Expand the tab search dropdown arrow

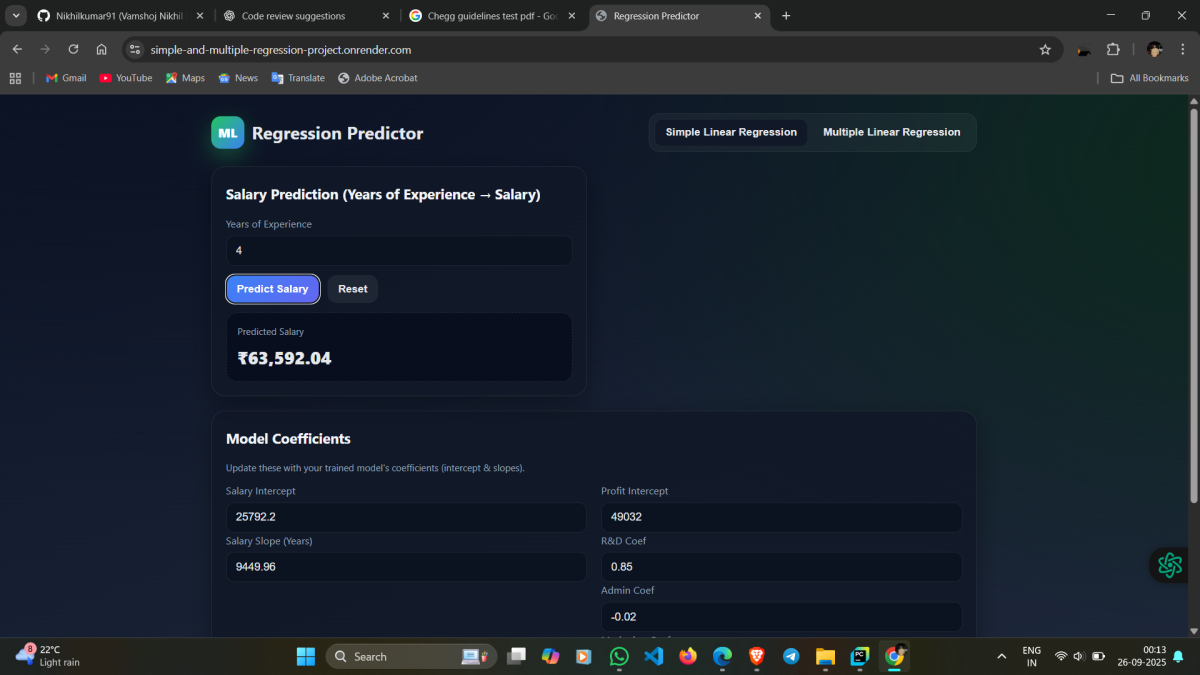(x=17, y=16)
